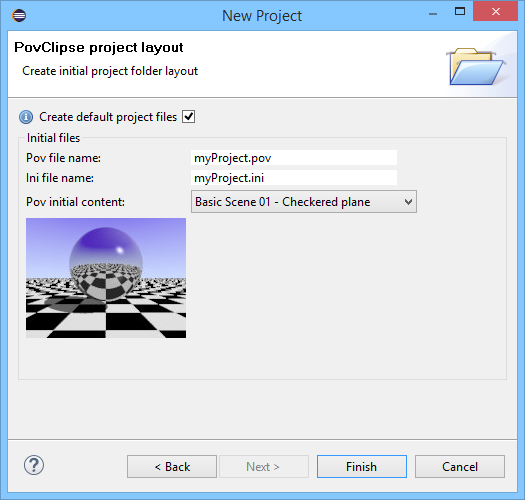The height and width of the screenshot is (500, 525).
Task: Click the PovClipse project layout heading
Action: click(99, 48)
